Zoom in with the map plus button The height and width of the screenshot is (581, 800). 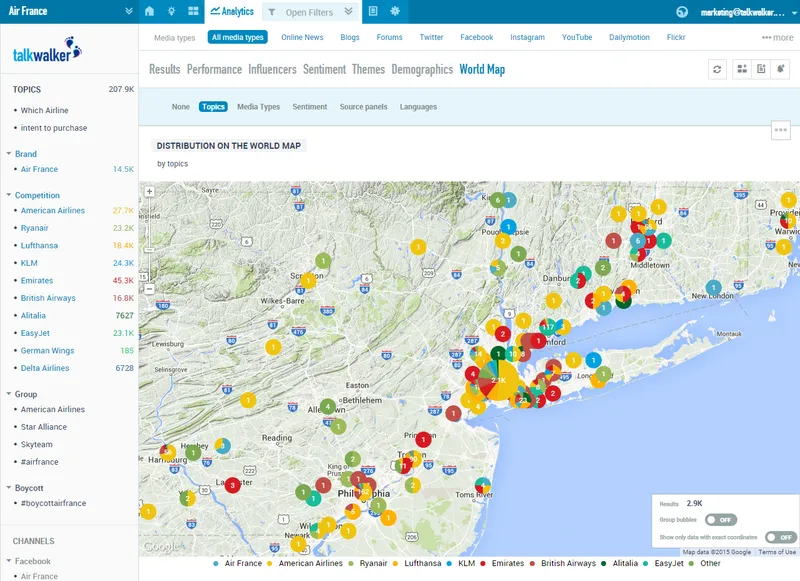[149, 192]
